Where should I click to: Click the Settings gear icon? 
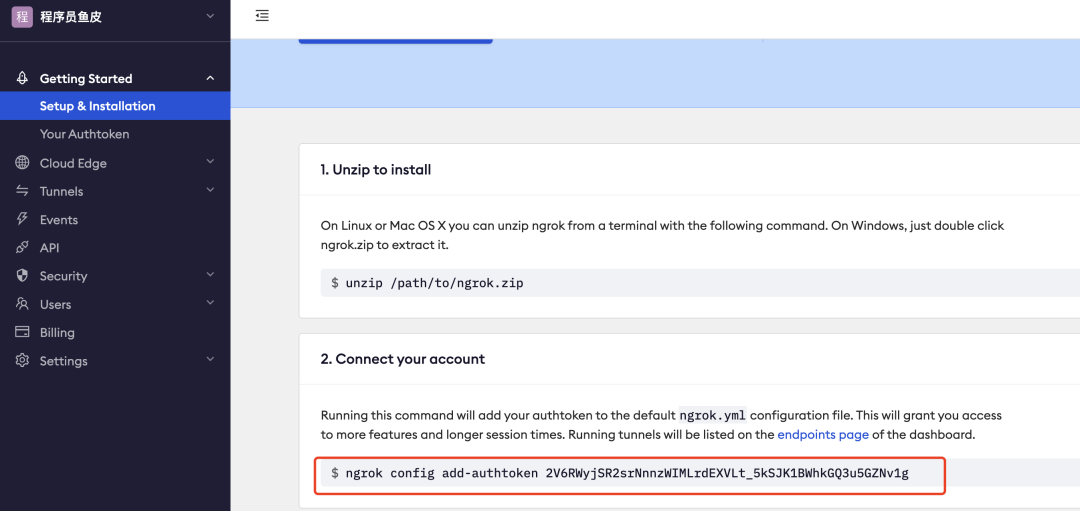tap(22, 361)
